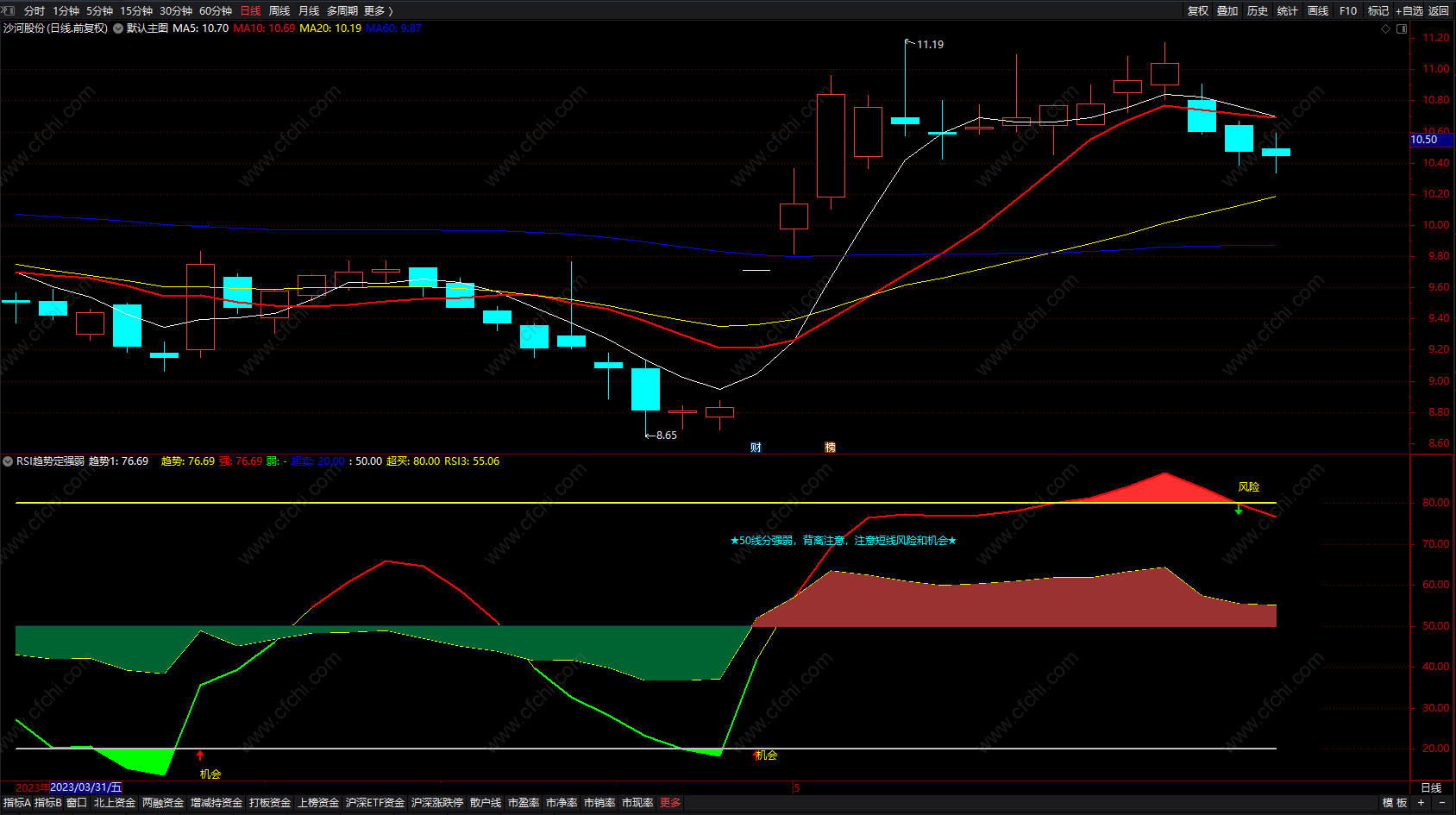Screen dimensions: 1456x815
Task: Select the 散户线 indicator
Action: coord(486,803)
